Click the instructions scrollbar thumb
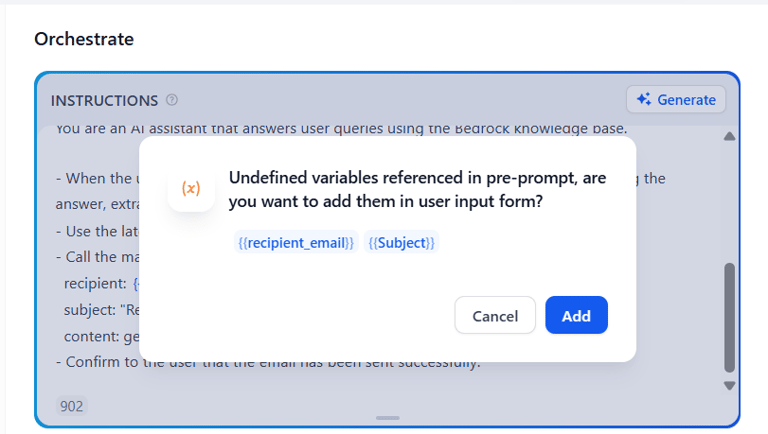The height and width of the screenshot is (434, 768). point(729,317)
